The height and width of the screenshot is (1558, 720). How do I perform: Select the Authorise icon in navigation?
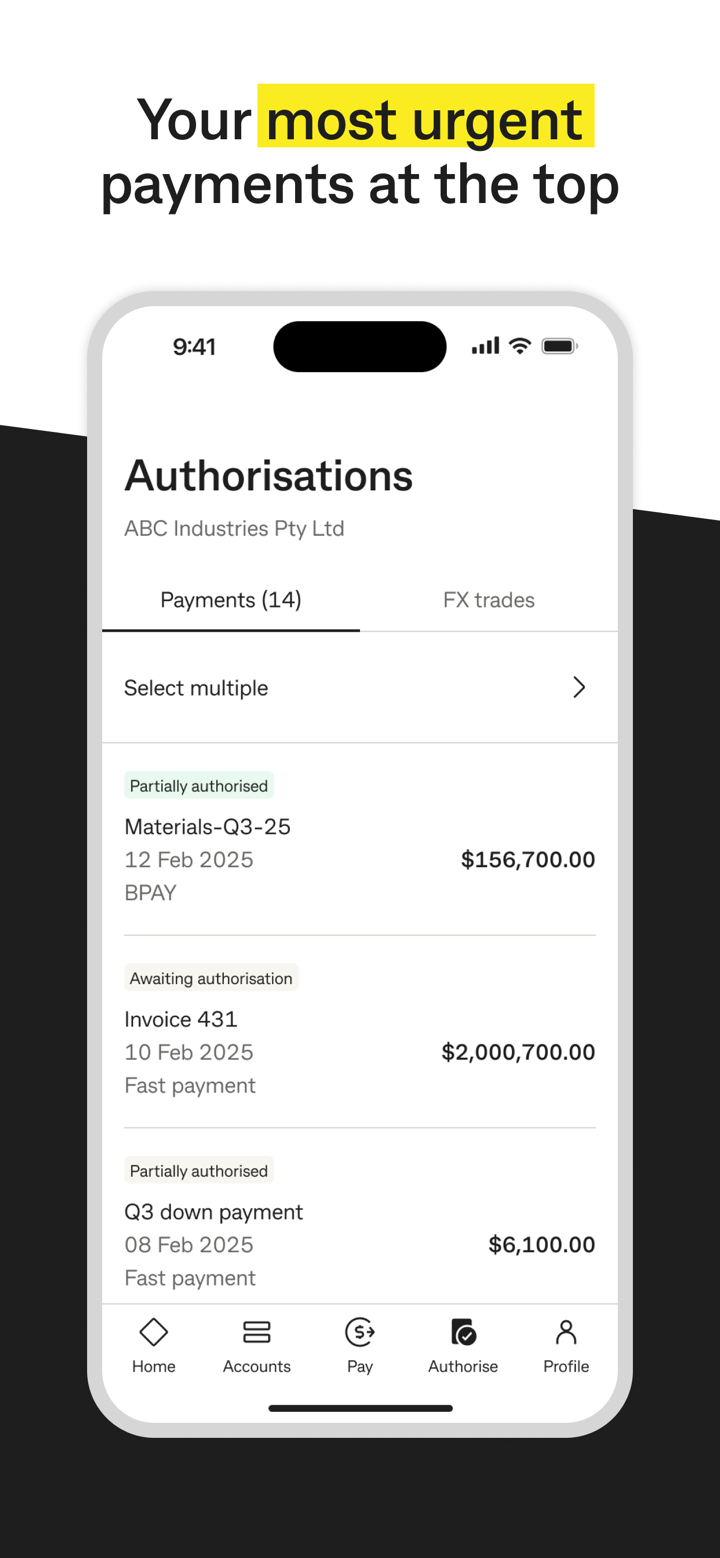click(463, 1333)
